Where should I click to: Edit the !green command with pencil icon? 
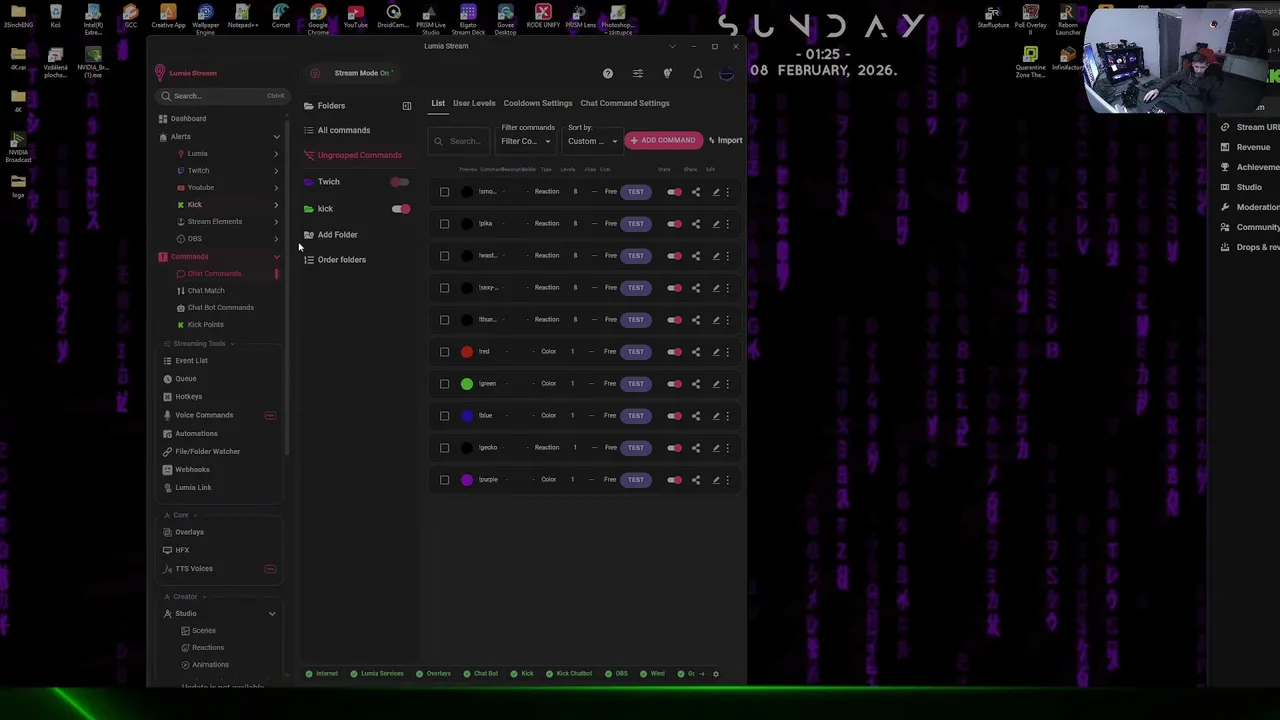click(x=716, y=383)
